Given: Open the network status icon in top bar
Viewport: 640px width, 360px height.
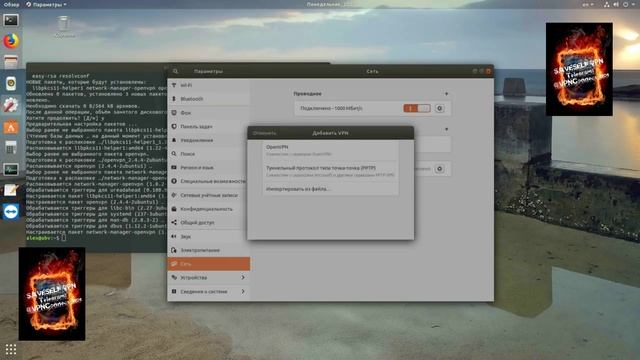Looking at the screenshot, I should 607,4.
